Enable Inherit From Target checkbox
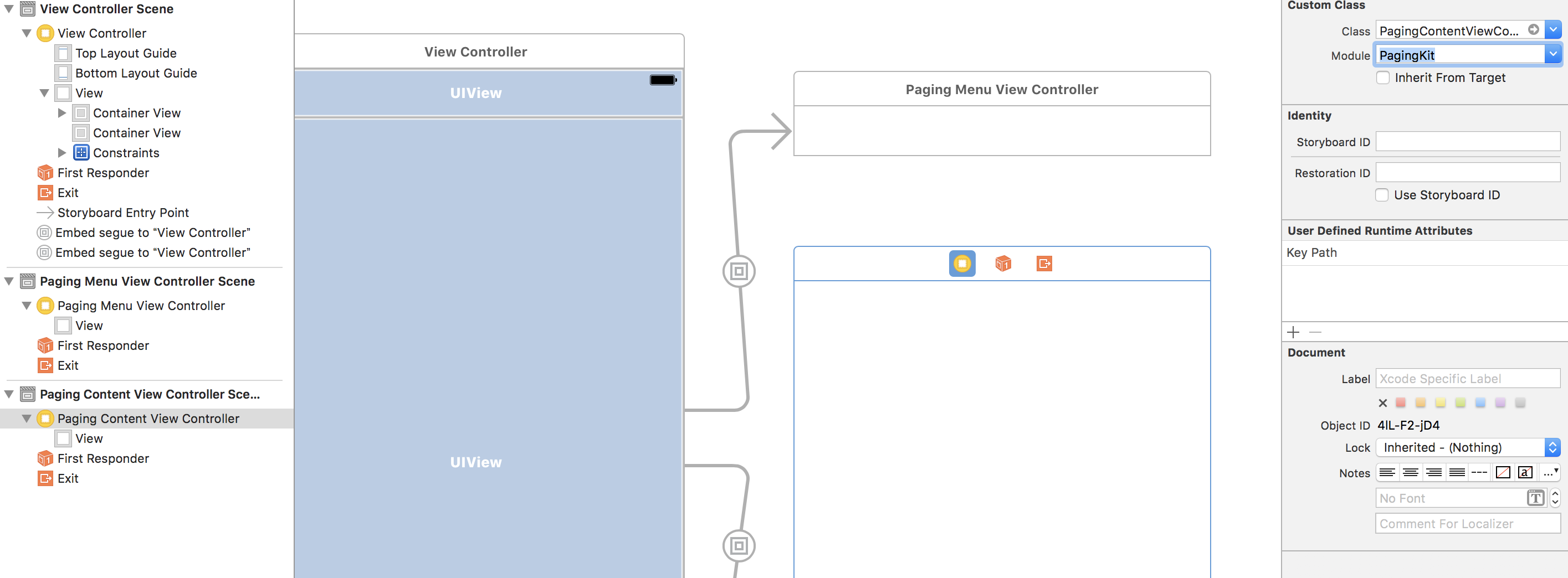Image resolution: width=1568 pixels, height=578 pixels. tap(1383, 78)
